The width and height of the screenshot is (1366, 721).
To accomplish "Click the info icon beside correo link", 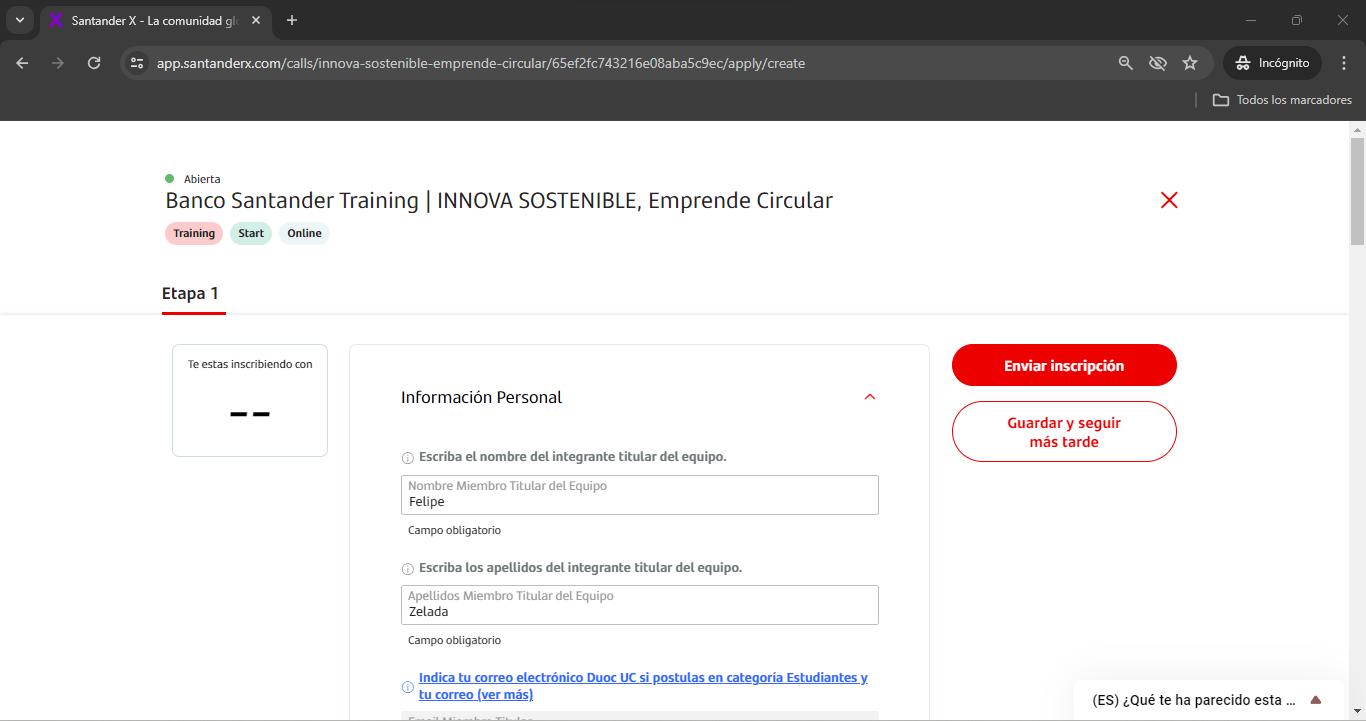I will (x=408, y=687).
